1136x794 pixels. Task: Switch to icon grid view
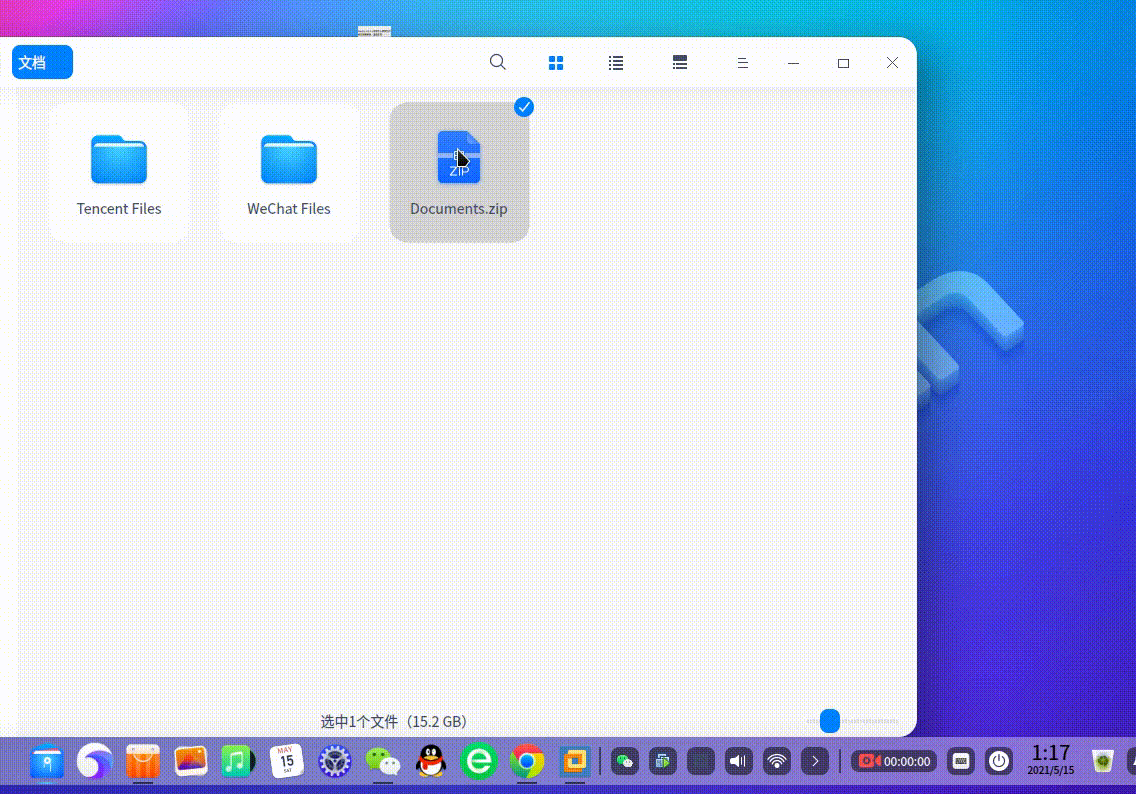point(556,63)
